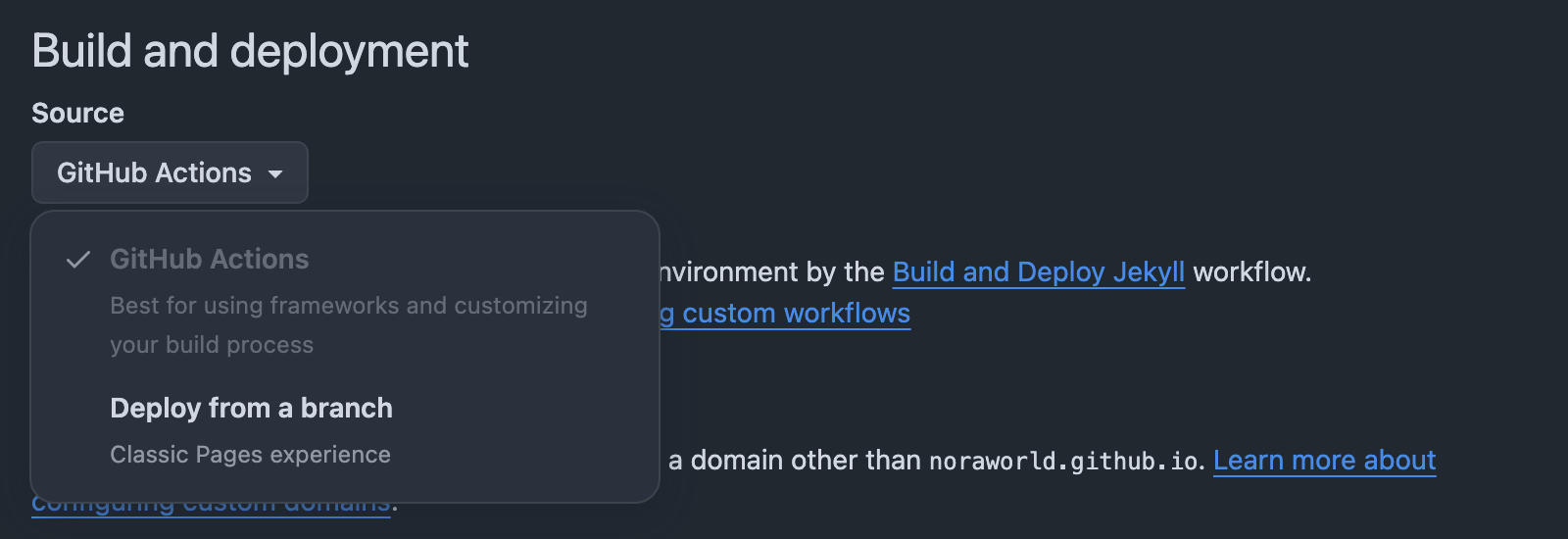The width and height of the screenshot is (1568, 539).
Task: Click empty space below Classic Pages experience
Action: pos(345,487)
